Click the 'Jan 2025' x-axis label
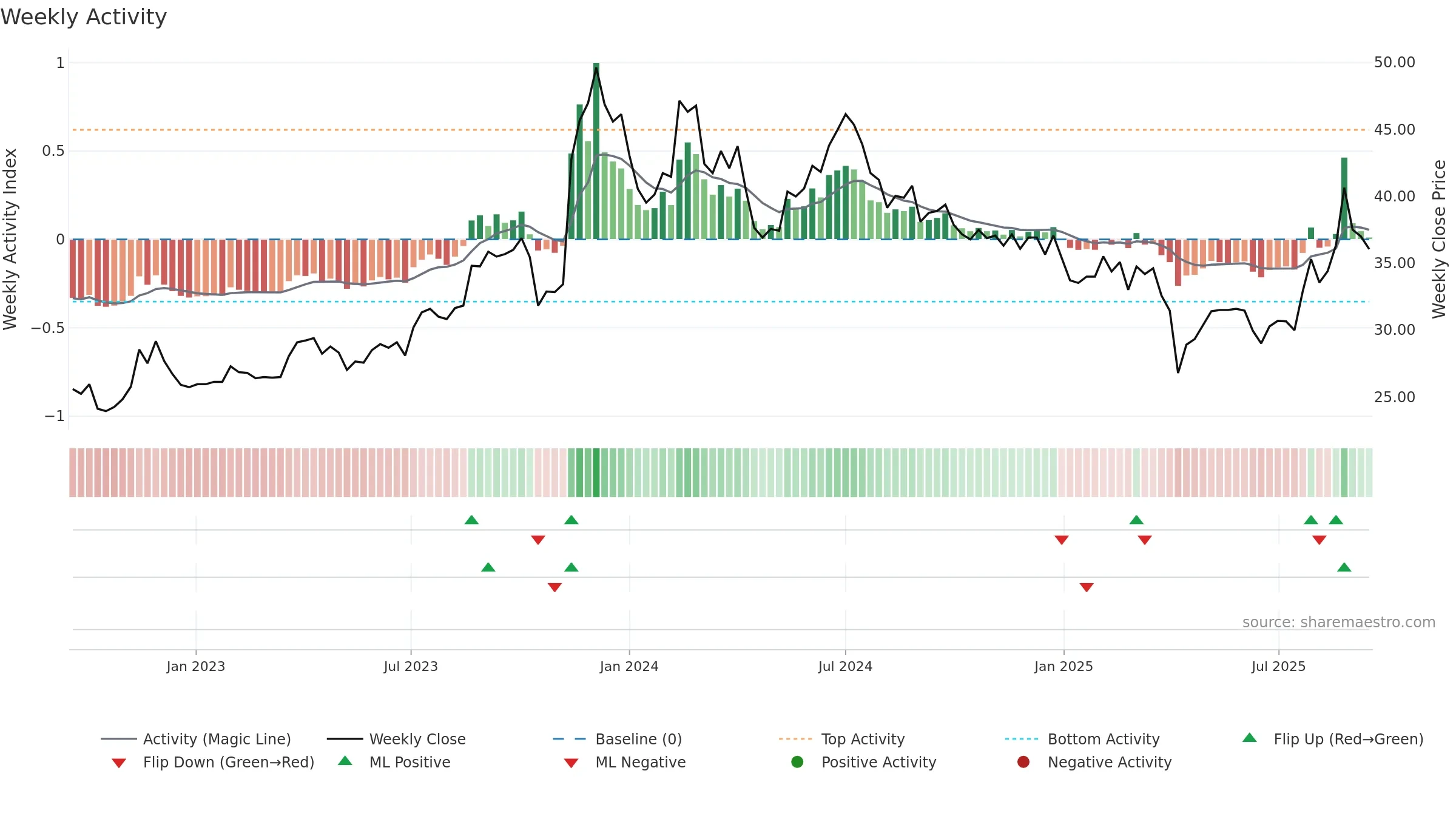Image resolution: width=1456 pixels, height=819 pixels. pos(1063,666)
